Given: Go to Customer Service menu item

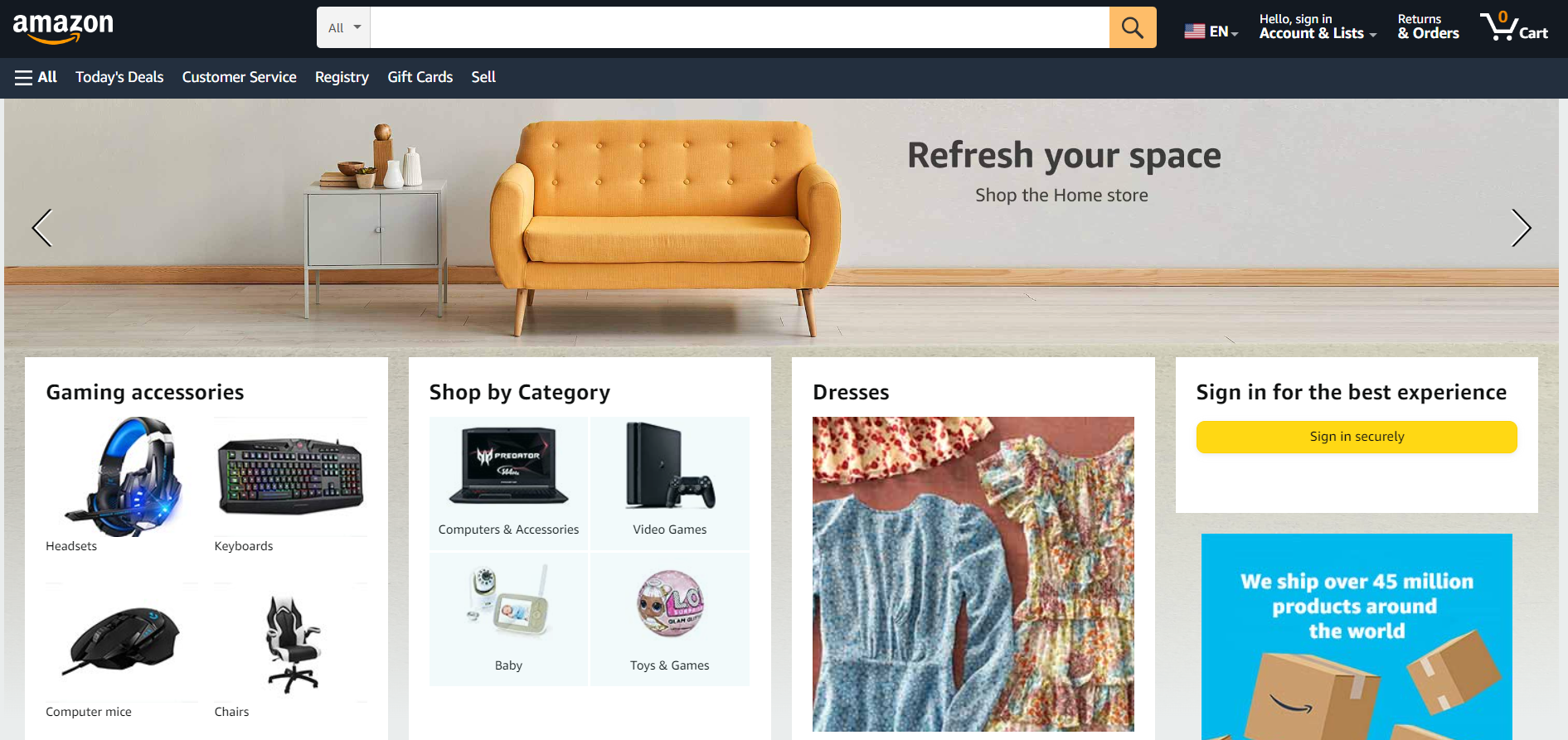Looking at the screenshot, I should click(x=239, y=77).
